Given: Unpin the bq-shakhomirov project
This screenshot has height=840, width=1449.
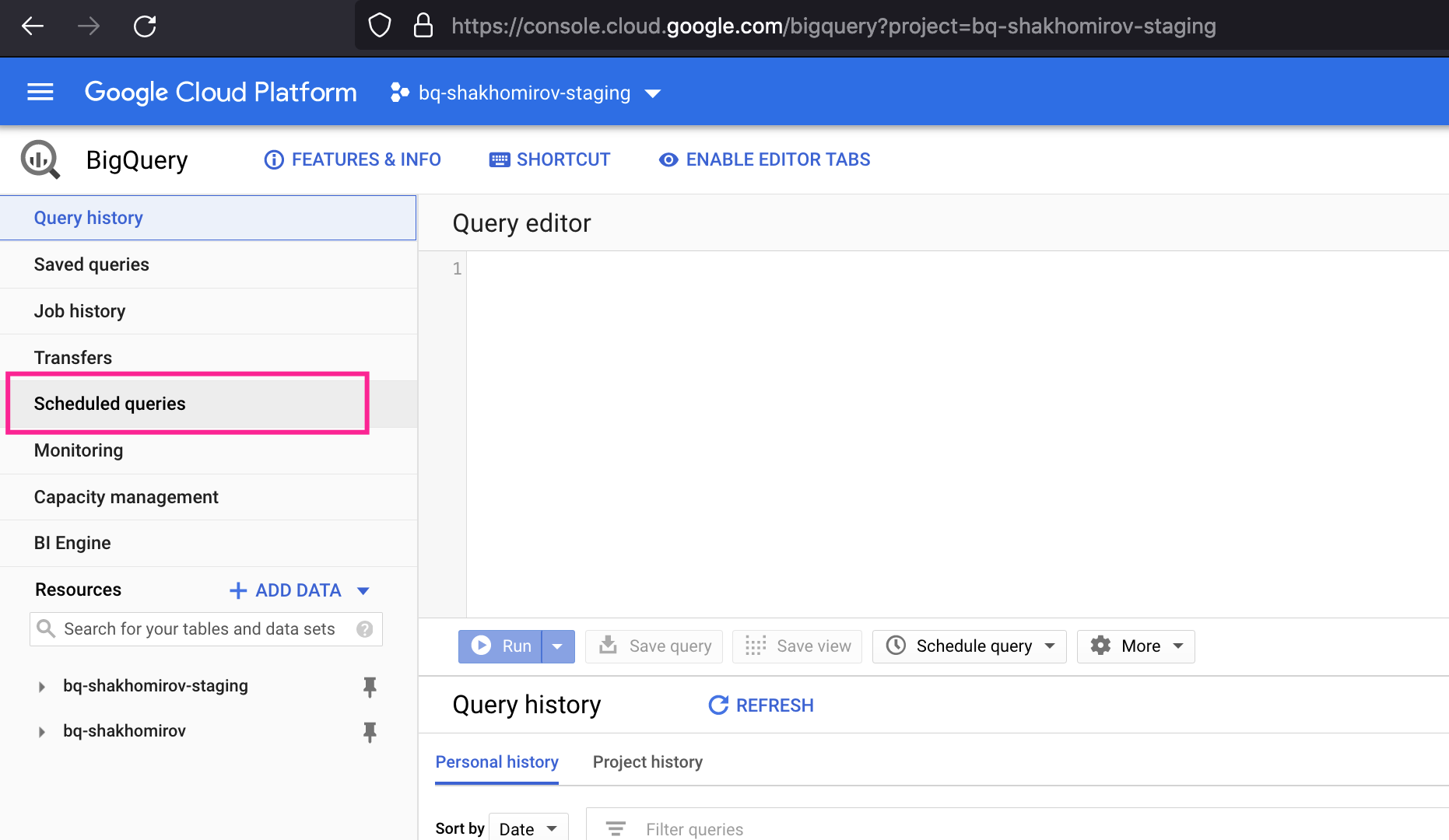Looking at the screenshot, I should (x=370, y=732).
